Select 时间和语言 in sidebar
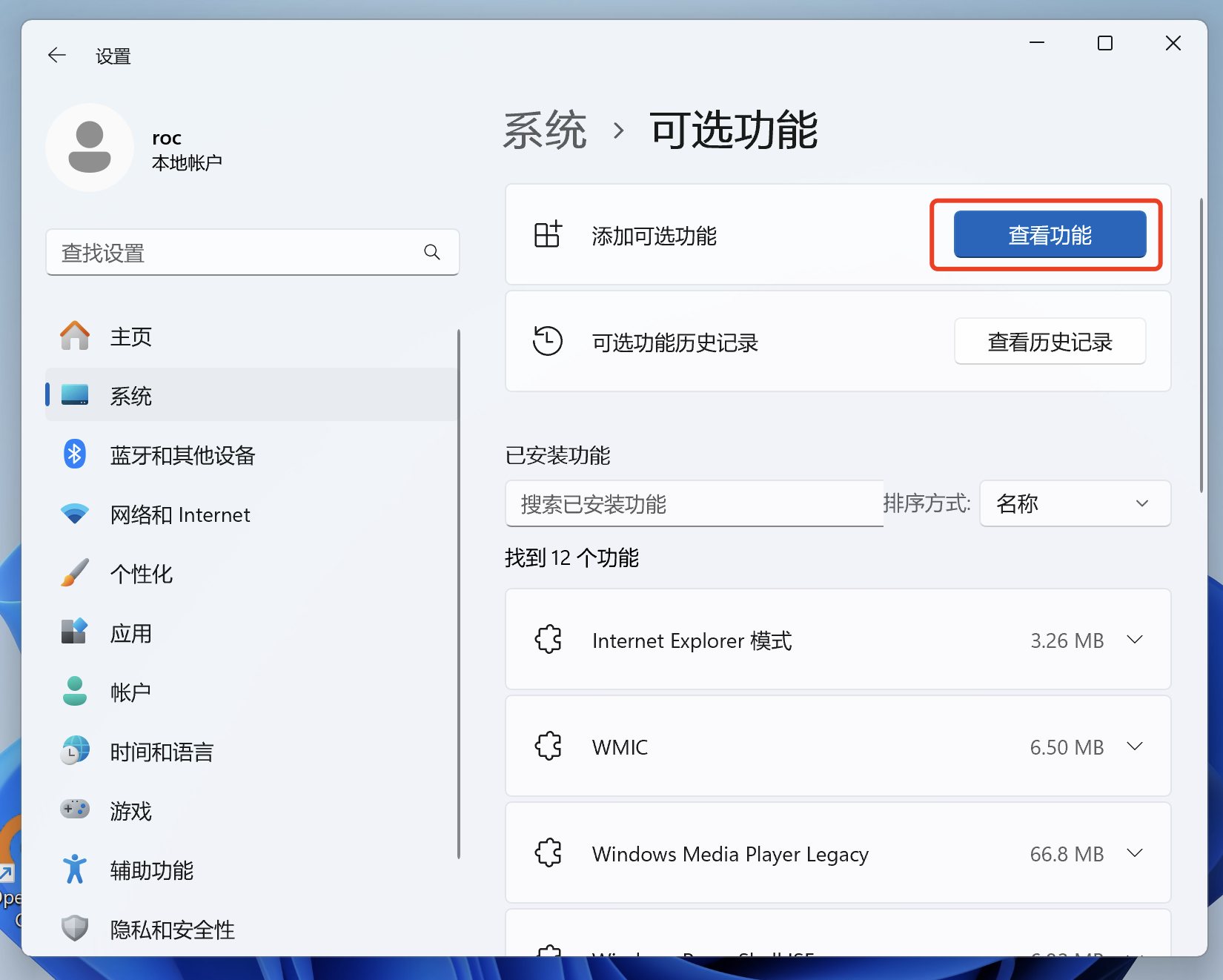Viewport: 1223px width, 980px height. pyautogui.click(x=252, y=751)
